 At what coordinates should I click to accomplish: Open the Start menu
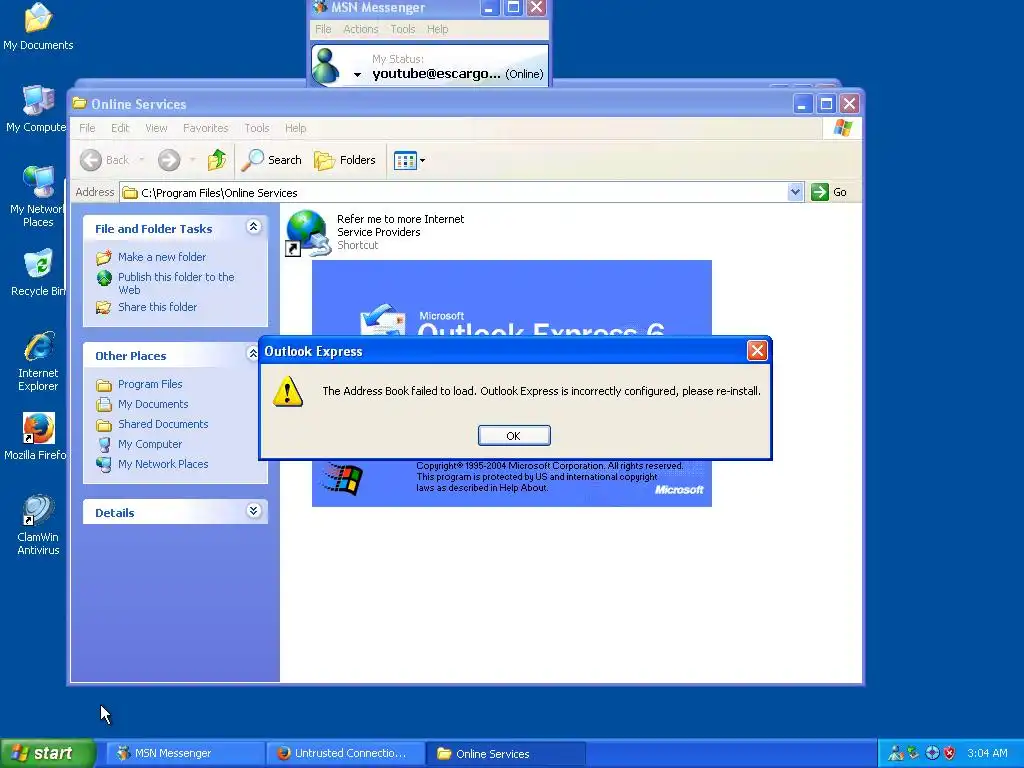(x=46, y=753)
